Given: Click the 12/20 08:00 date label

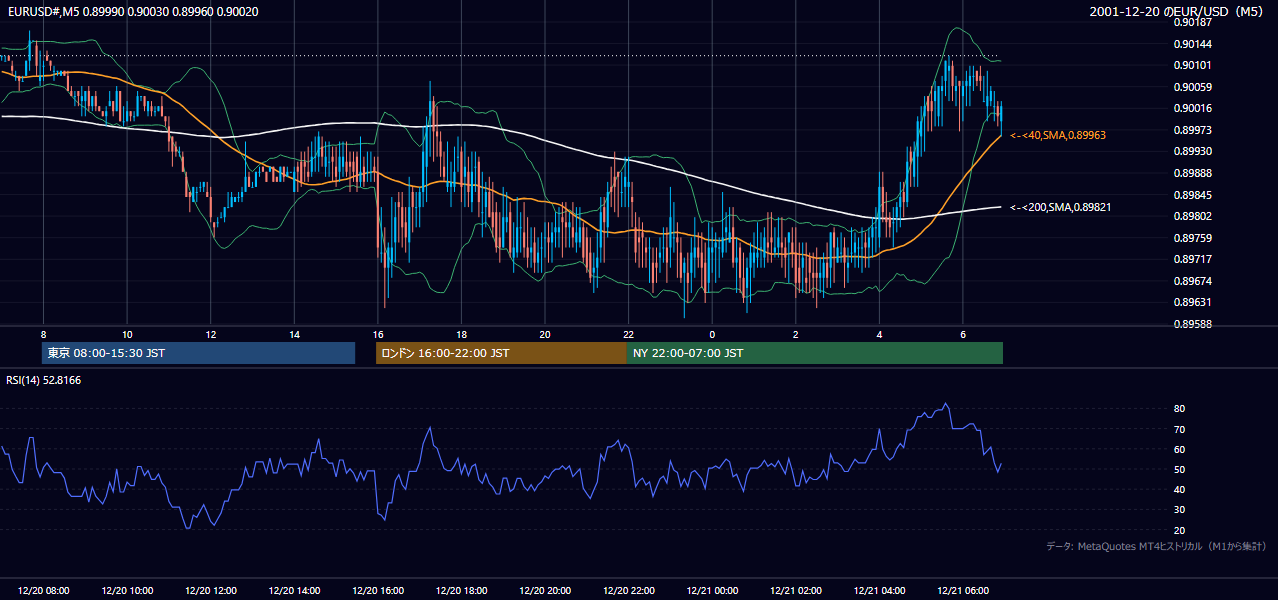Looking at the screenshot, I should pyautogui.click(x=44, y=591).
